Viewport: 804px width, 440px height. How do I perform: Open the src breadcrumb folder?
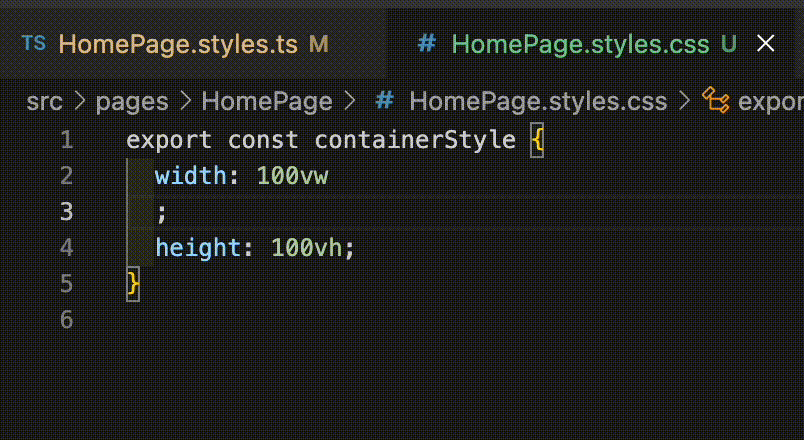[44, 102]
